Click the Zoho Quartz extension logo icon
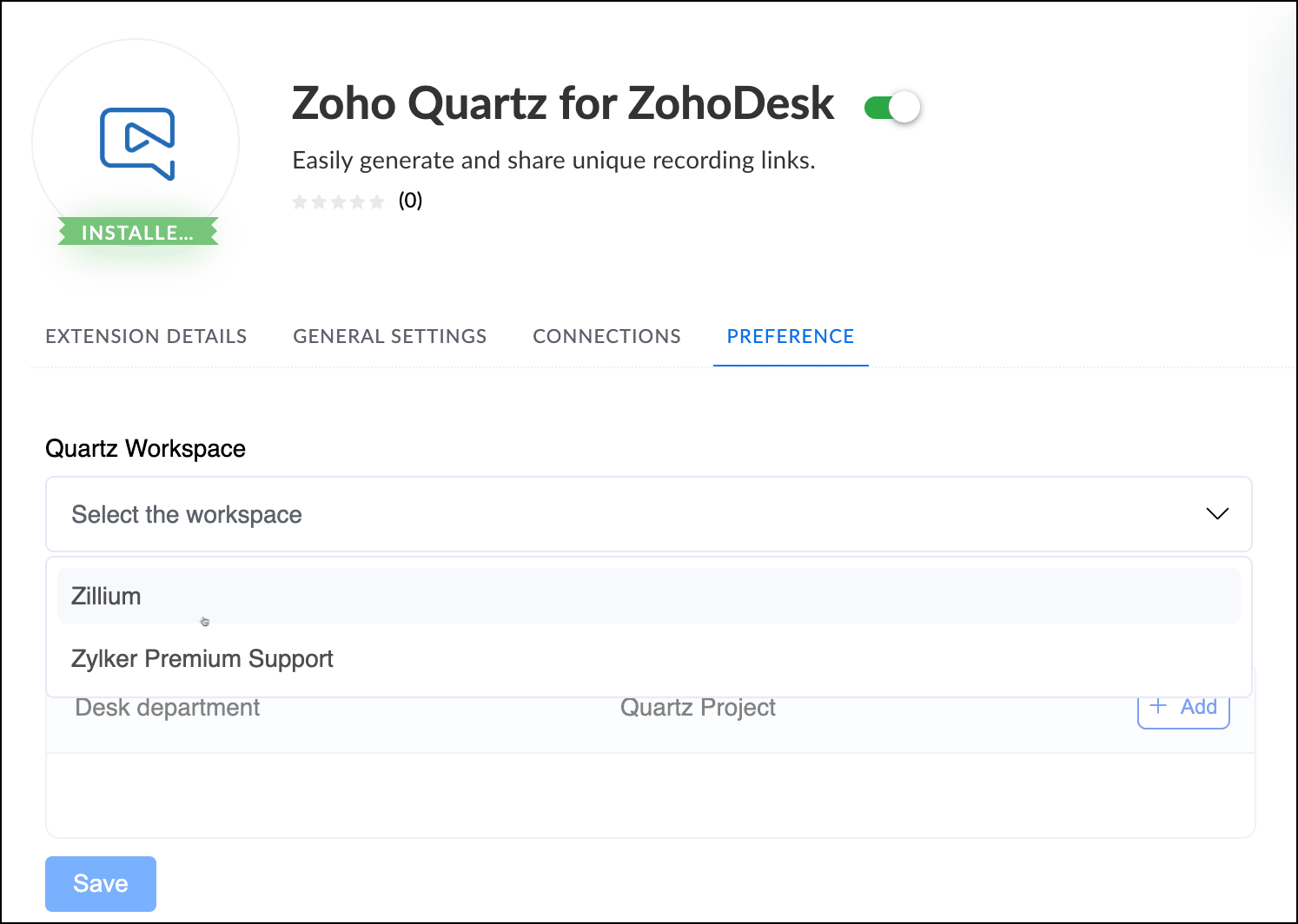The height and width of the screenshot is (924, 1298). coord(137,143)
